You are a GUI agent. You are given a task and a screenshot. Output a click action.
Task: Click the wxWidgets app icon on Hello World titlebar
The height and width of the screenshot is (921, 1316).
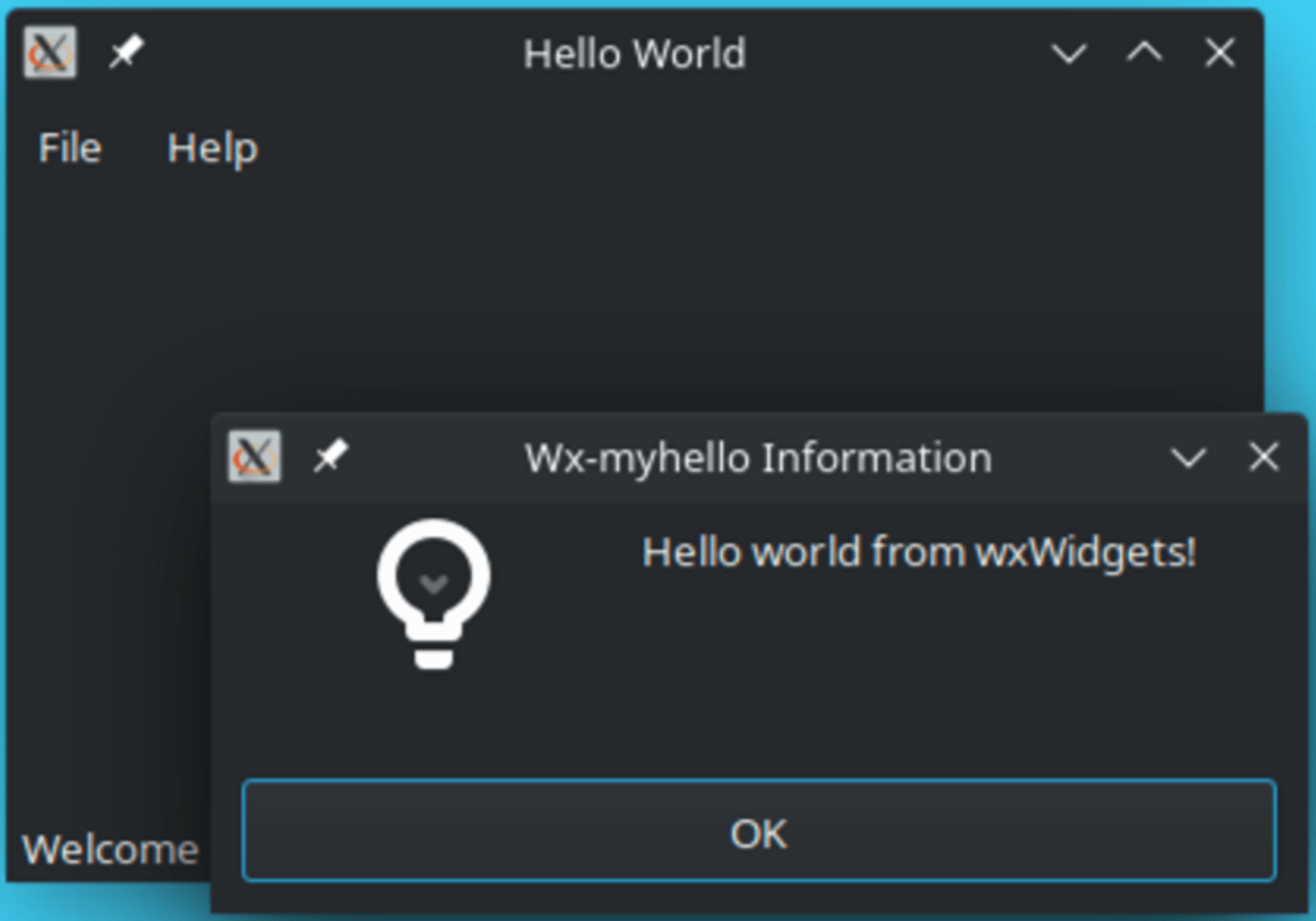pos(49,53)
